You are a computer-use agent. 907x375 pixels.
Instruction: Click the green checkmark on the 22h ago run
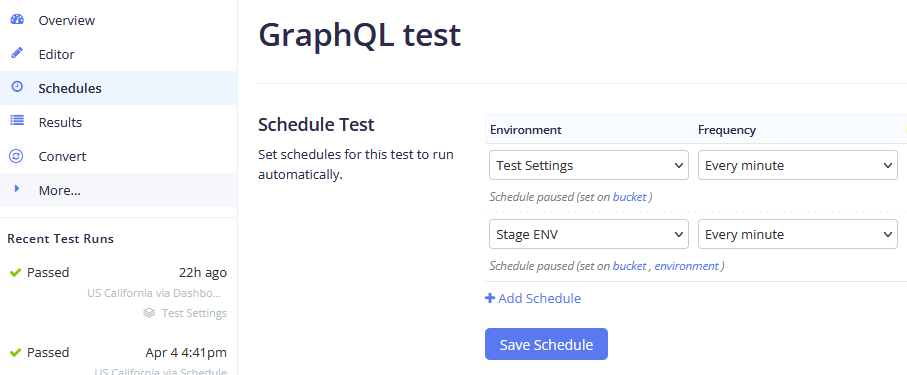pyautogui.click(x=16, y=272)
